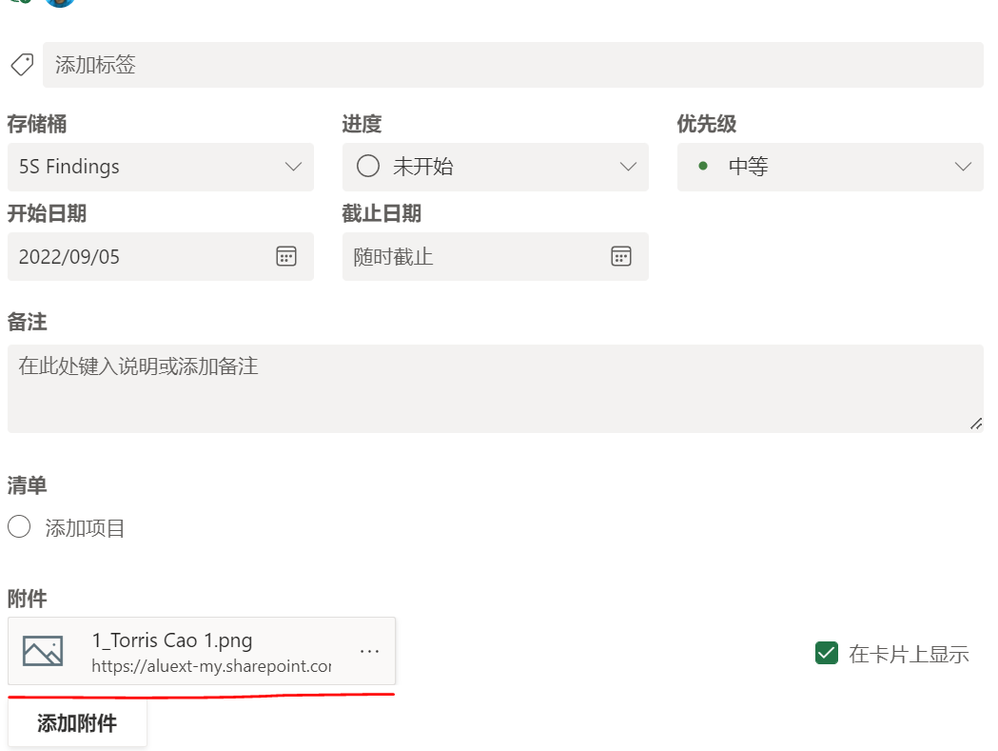Focus the 添加标签 tag input field

[x=513, y=65]
